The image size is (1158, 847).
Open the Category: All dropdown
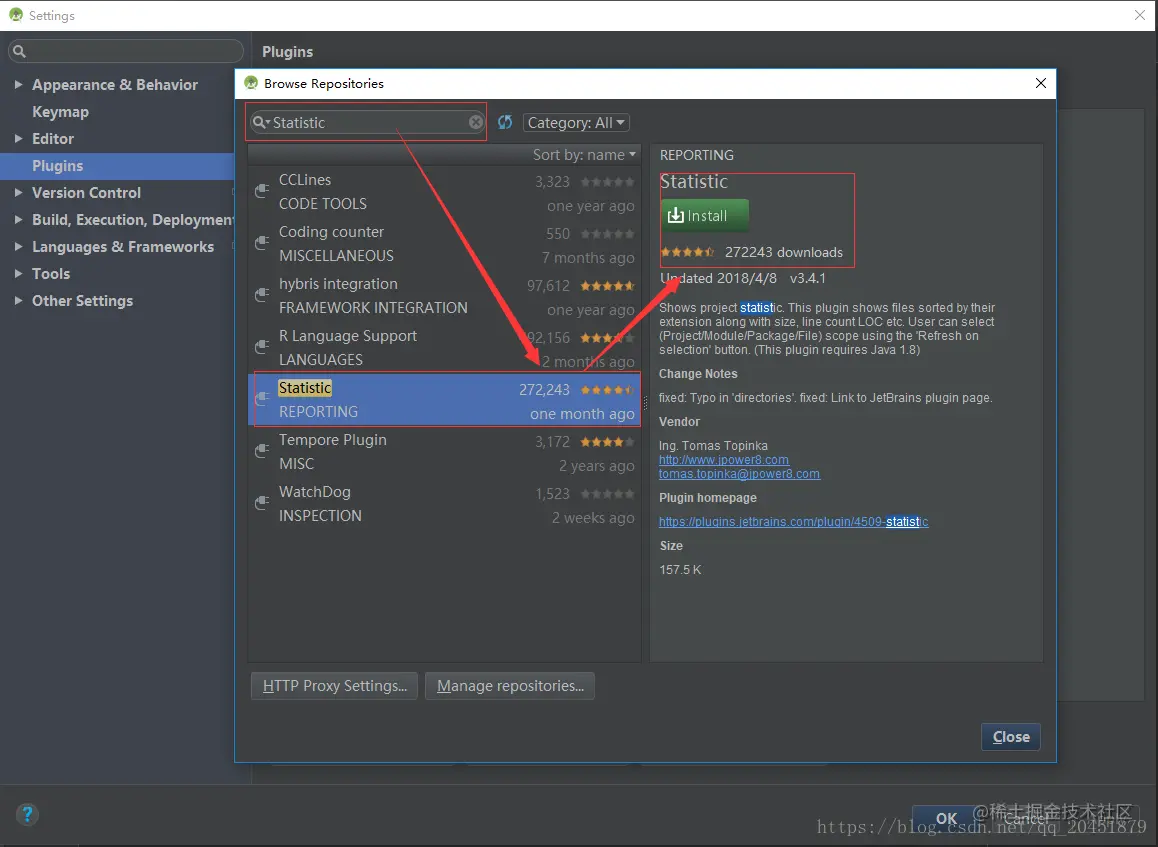tap(576, 123)
